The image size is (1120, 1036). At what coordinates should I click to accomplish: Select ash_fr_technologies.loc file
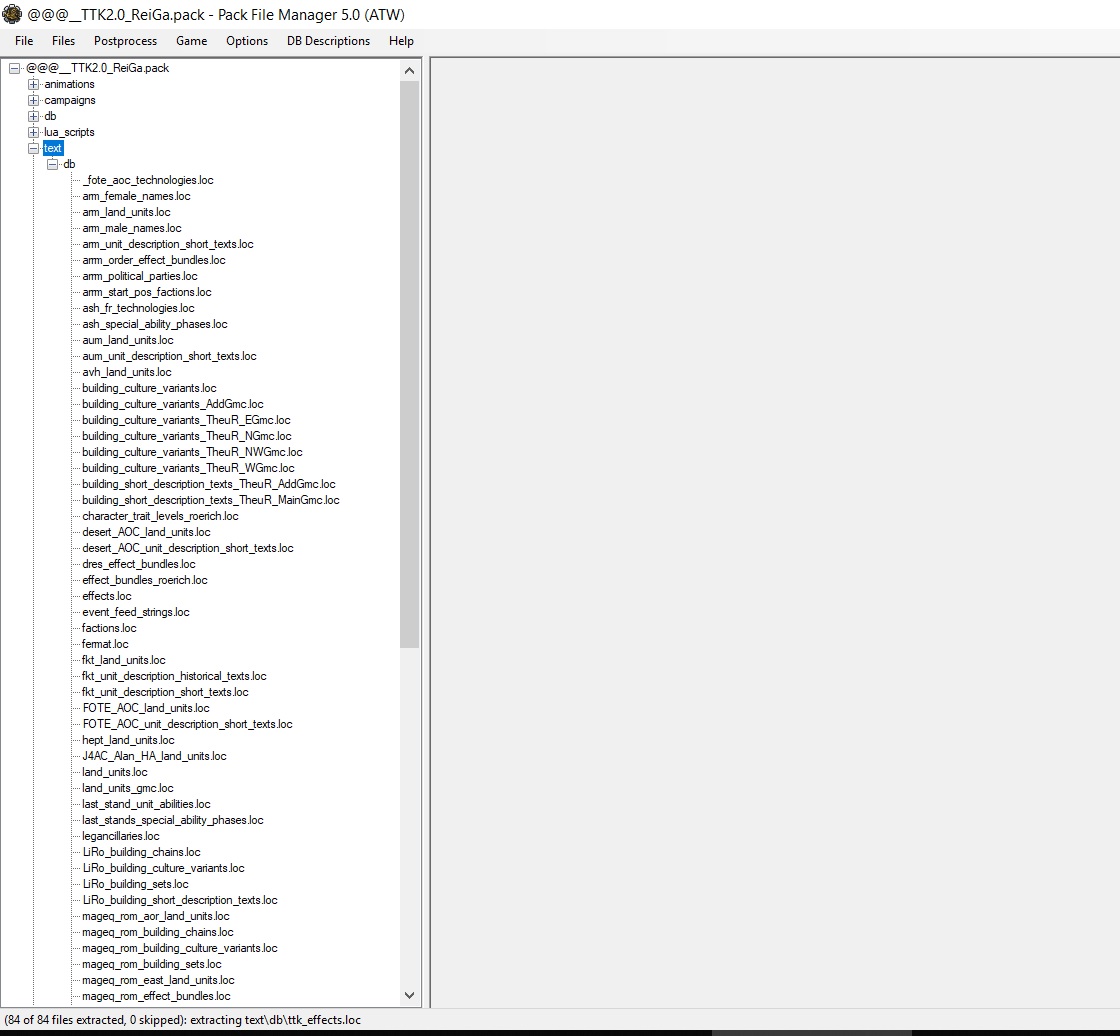click(x=139, y=308)
